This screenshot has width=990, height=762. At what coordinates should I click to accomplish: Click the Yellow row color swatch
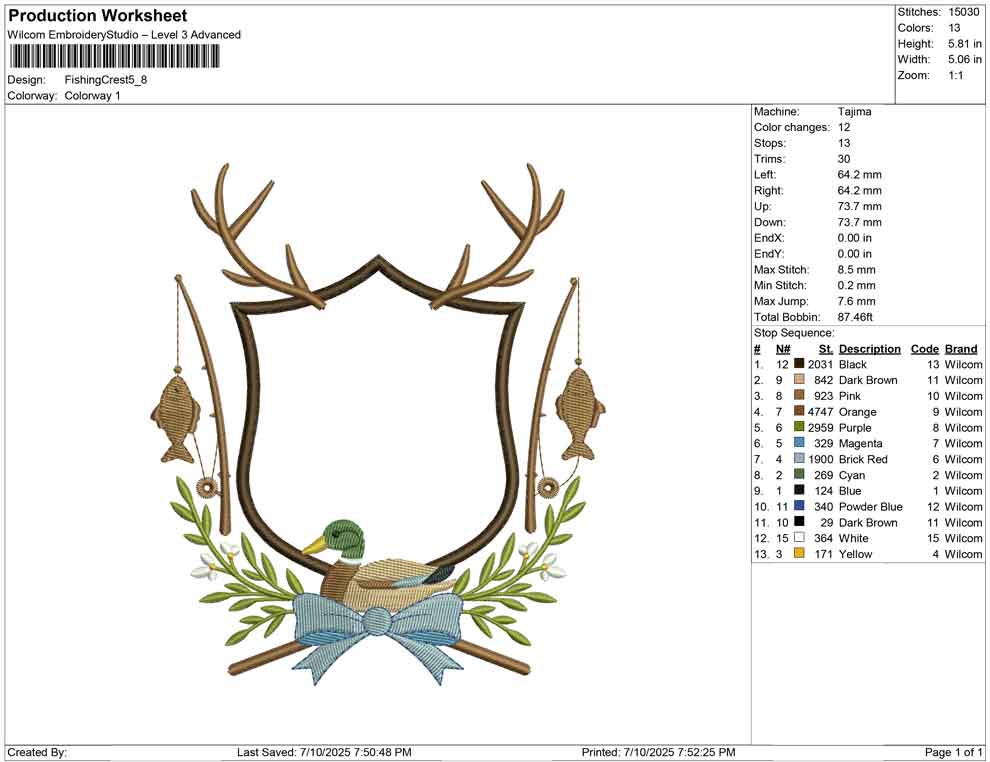[799, 554]
